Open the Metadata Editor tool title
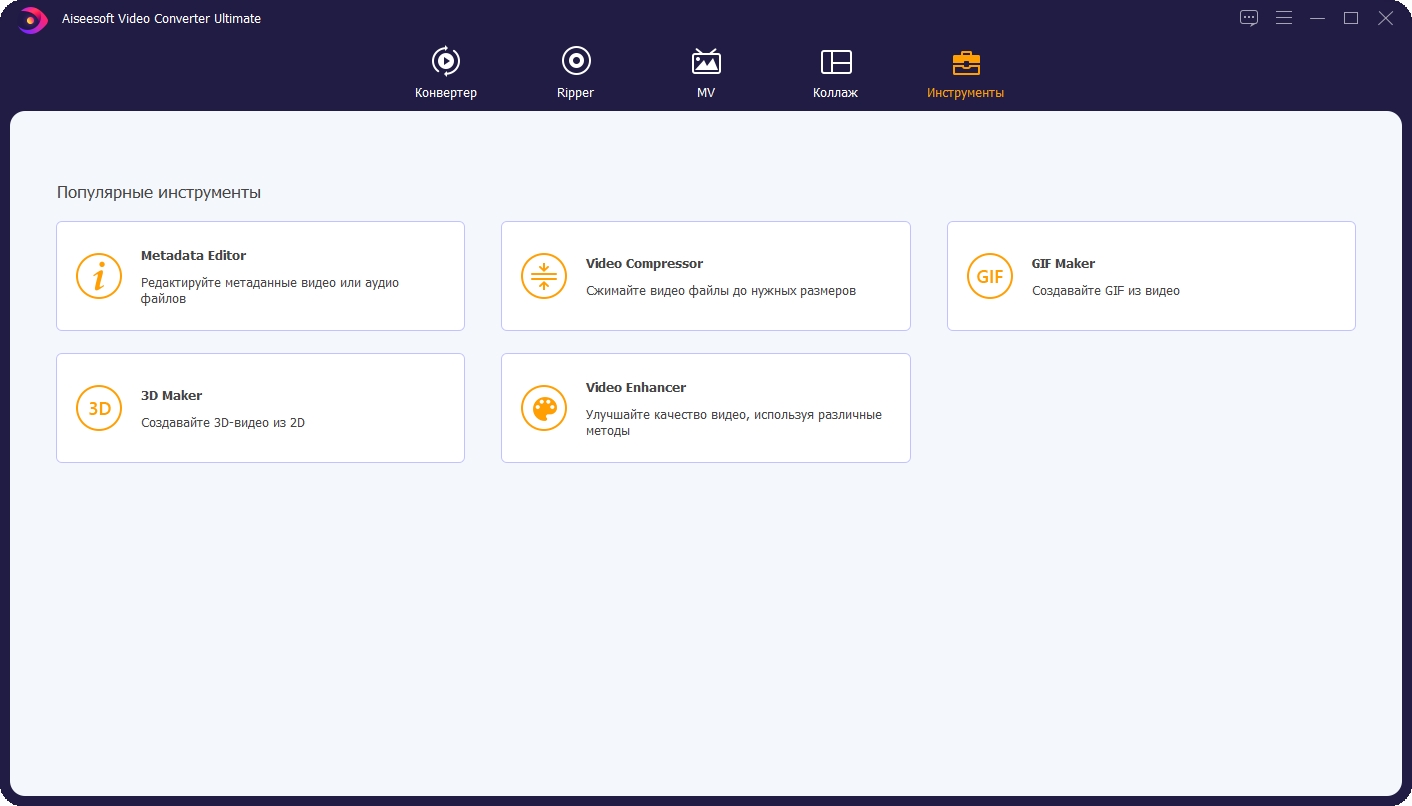This screenshot has width=1412, height=806. point(193,256)
